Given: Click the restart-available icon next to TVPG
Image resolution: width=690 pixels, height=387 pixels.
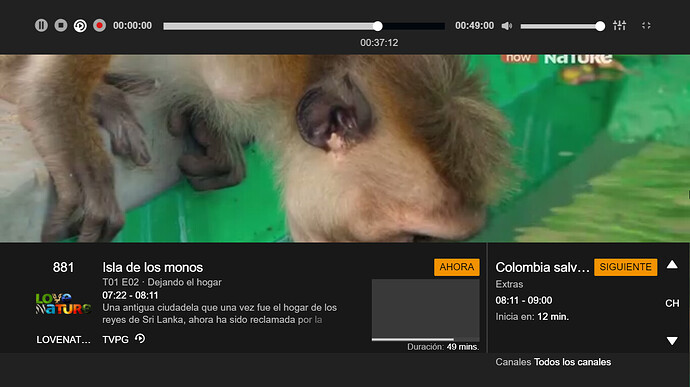Looking at the screenshot, I should 140,339.
